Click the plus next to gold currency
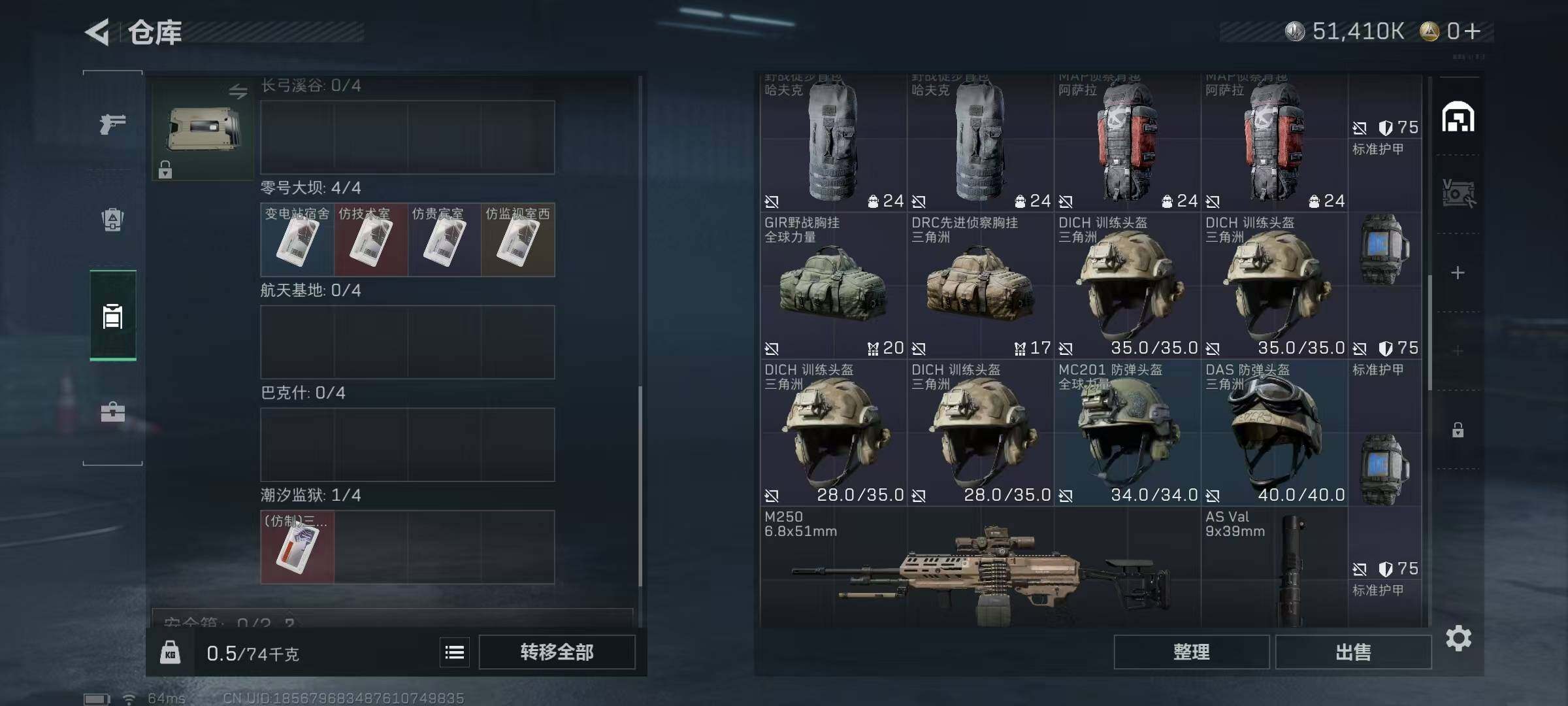The width and height of the screenshot is (1568, 706). (1473, 31)
